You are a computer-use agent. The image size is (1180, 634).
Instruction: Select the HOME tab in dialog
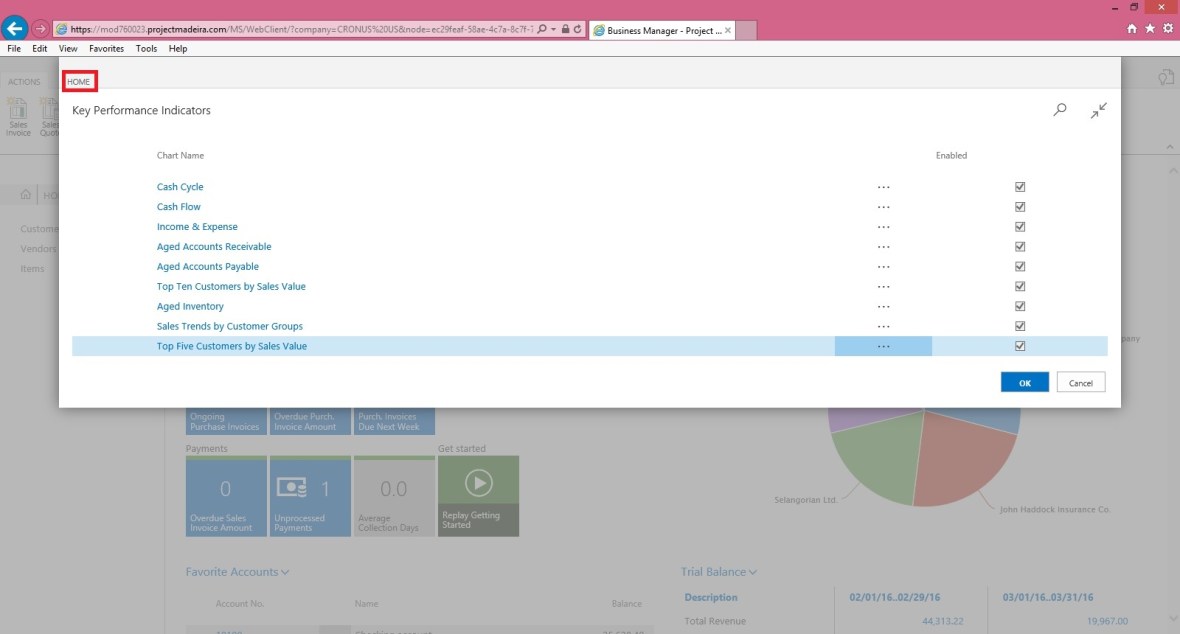pyautogui.click(x=79, y=81)
